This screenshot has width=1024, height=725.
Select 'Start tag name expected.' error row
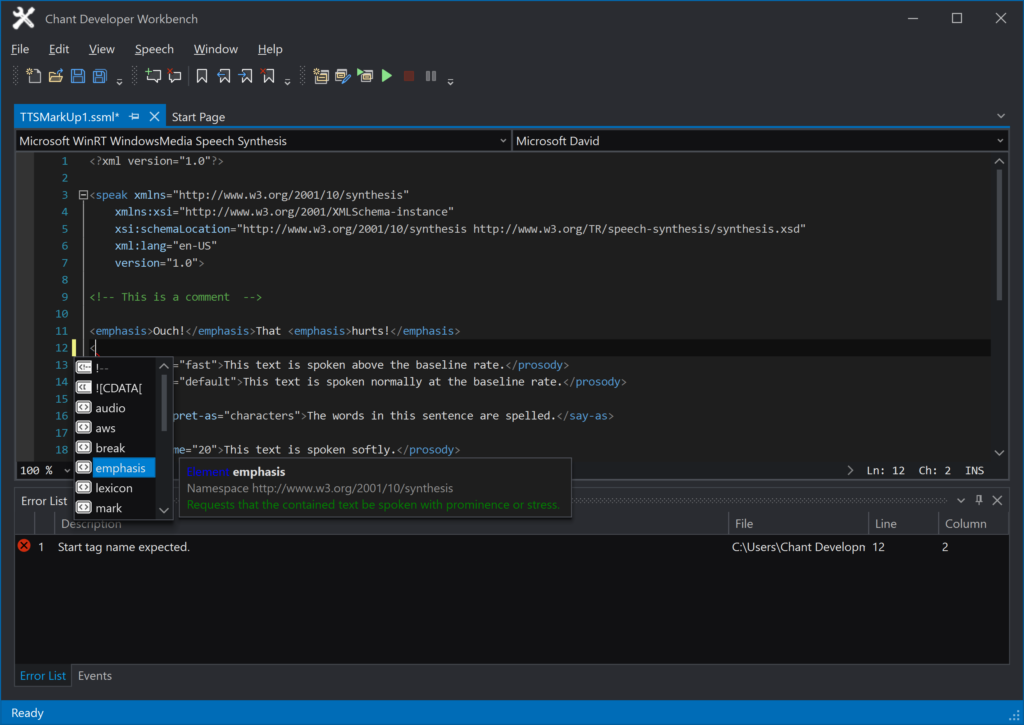[x=512, y=547]
